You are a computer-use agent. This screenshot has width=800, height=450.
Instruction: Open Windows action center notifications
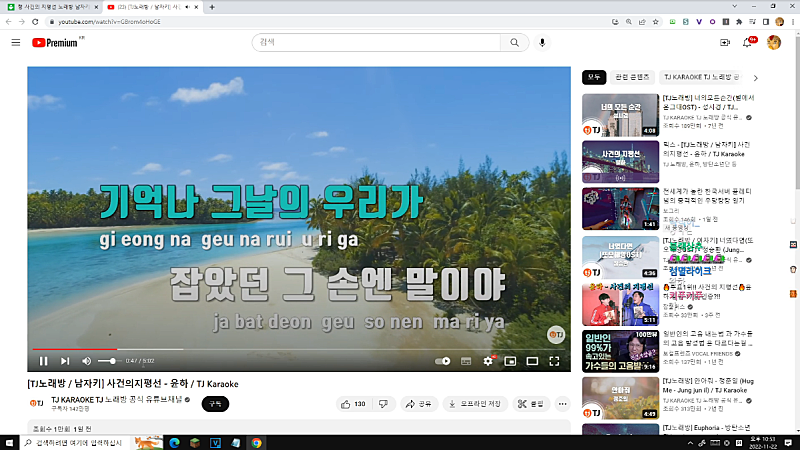coord(788,442)
